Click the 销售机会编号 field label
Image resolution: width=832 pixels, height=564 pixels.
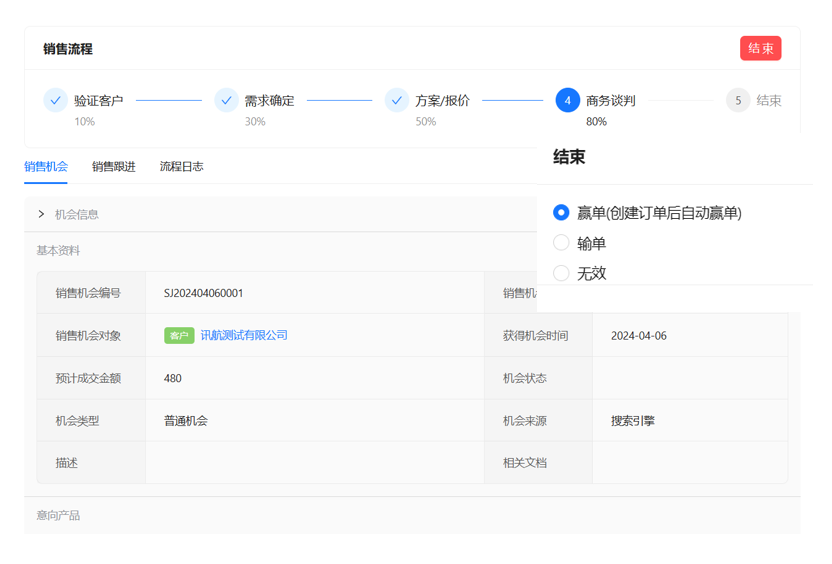click(x=88, y=293)
